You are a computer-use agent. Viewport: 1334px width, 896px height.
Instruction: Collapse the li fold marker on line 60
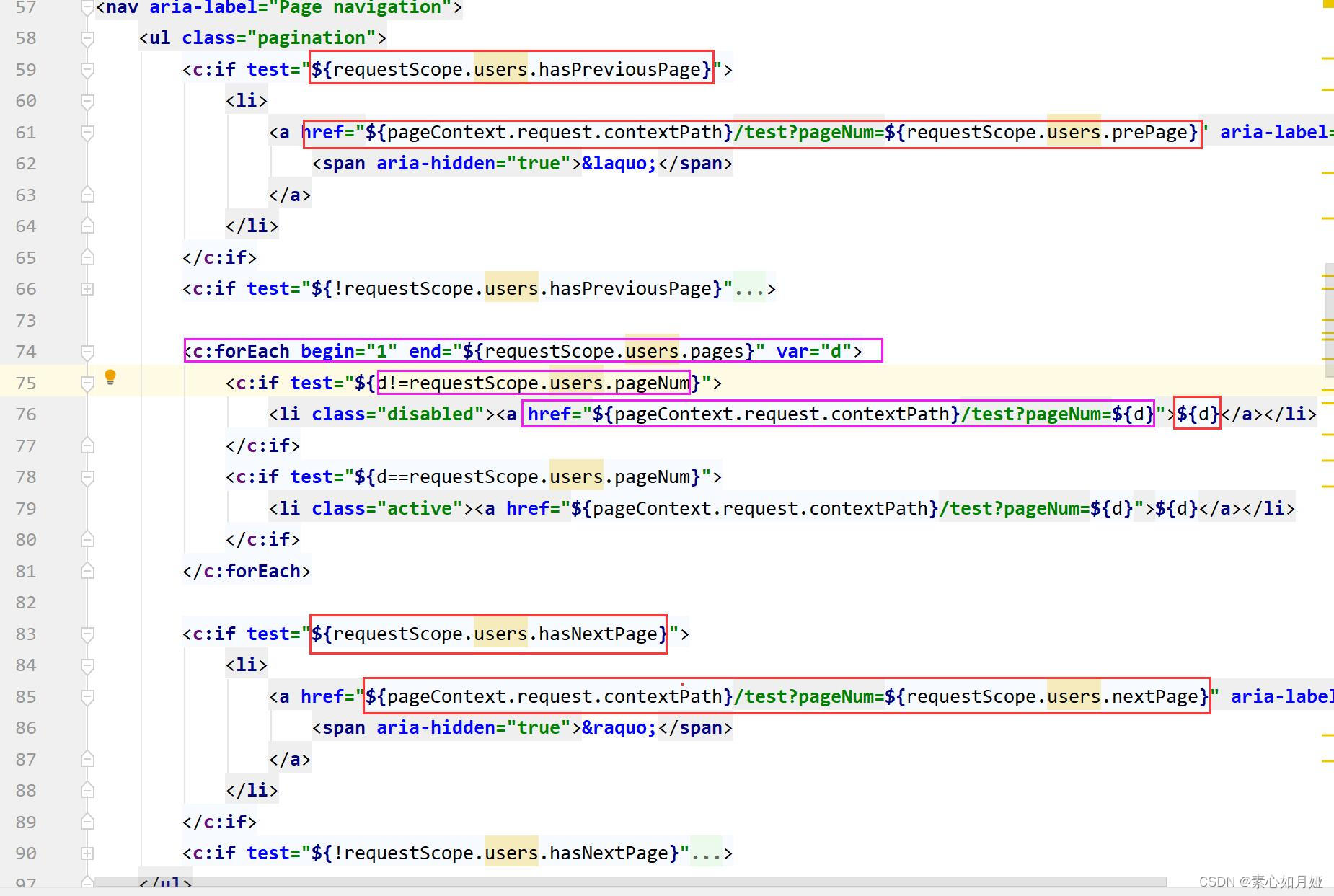pyautogui.click(x=87, y=101)
